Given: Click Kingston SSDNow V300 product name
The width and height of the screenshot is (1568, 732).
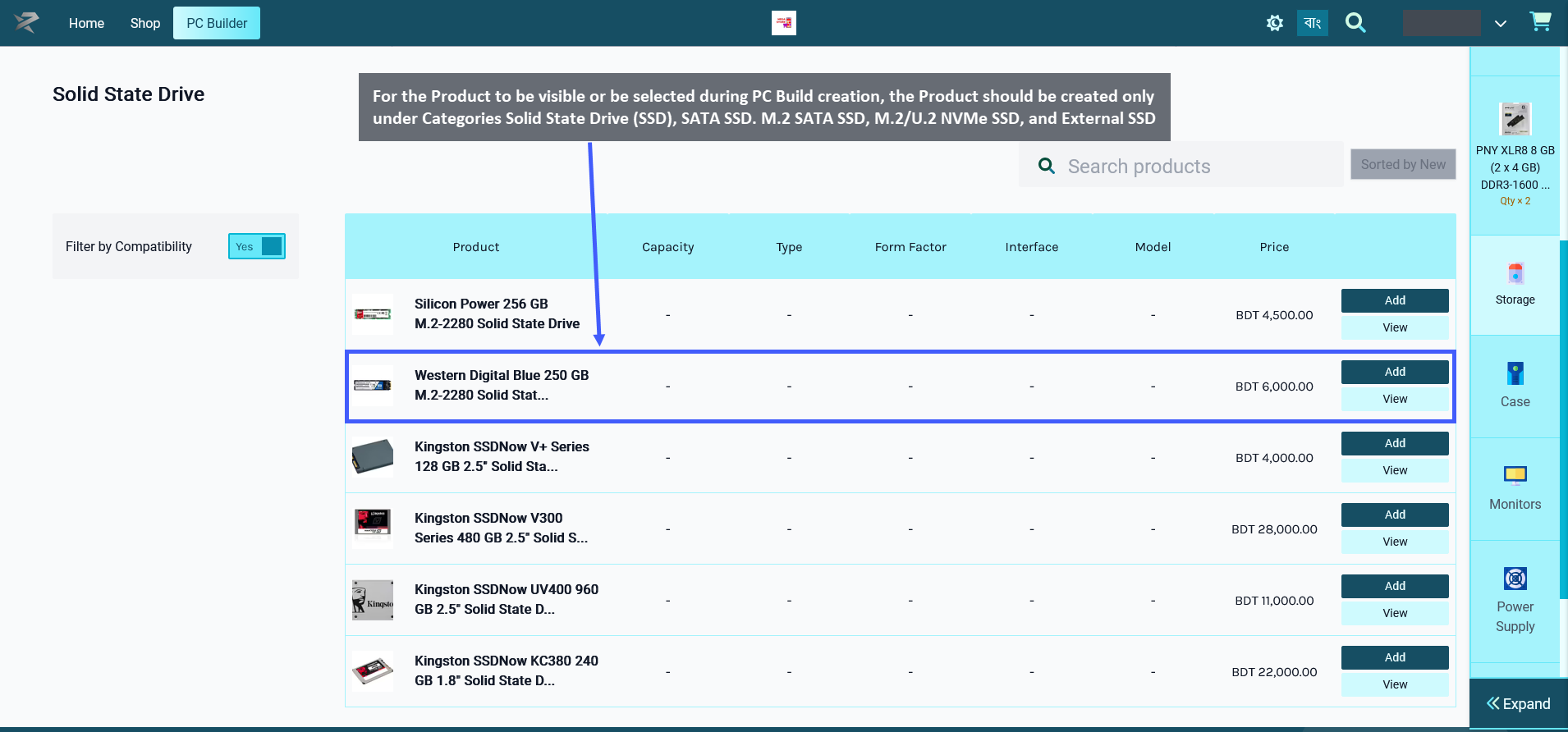Looking at the screenshot, I should 501,528.
